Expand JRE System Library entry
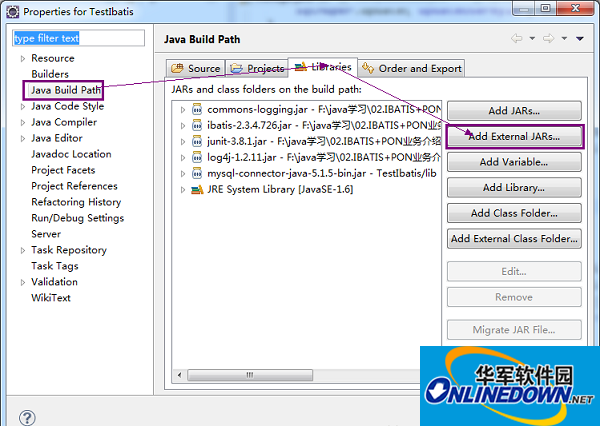 [183, 189]
